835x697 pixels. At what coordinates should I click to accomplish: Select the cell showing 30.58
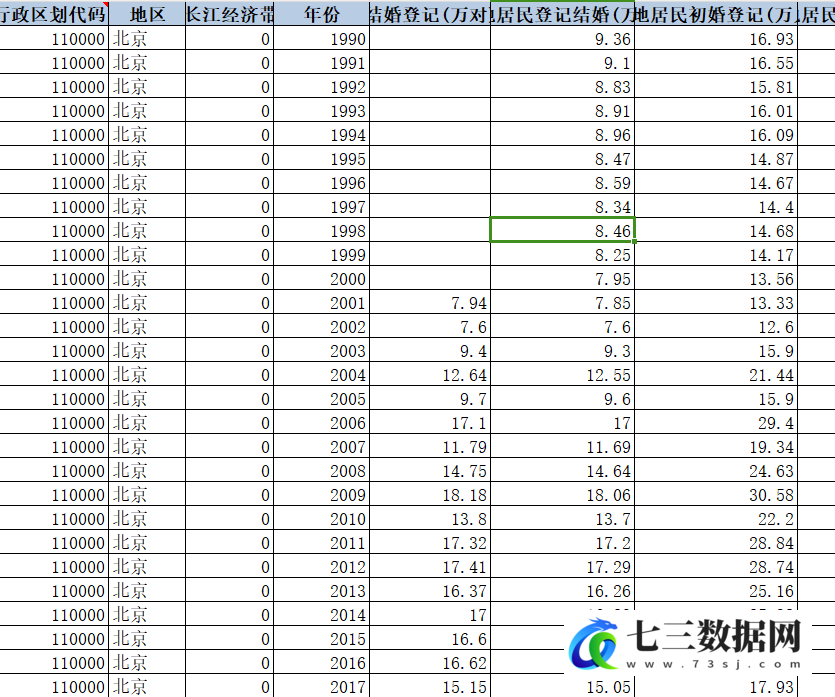point(716,494)
